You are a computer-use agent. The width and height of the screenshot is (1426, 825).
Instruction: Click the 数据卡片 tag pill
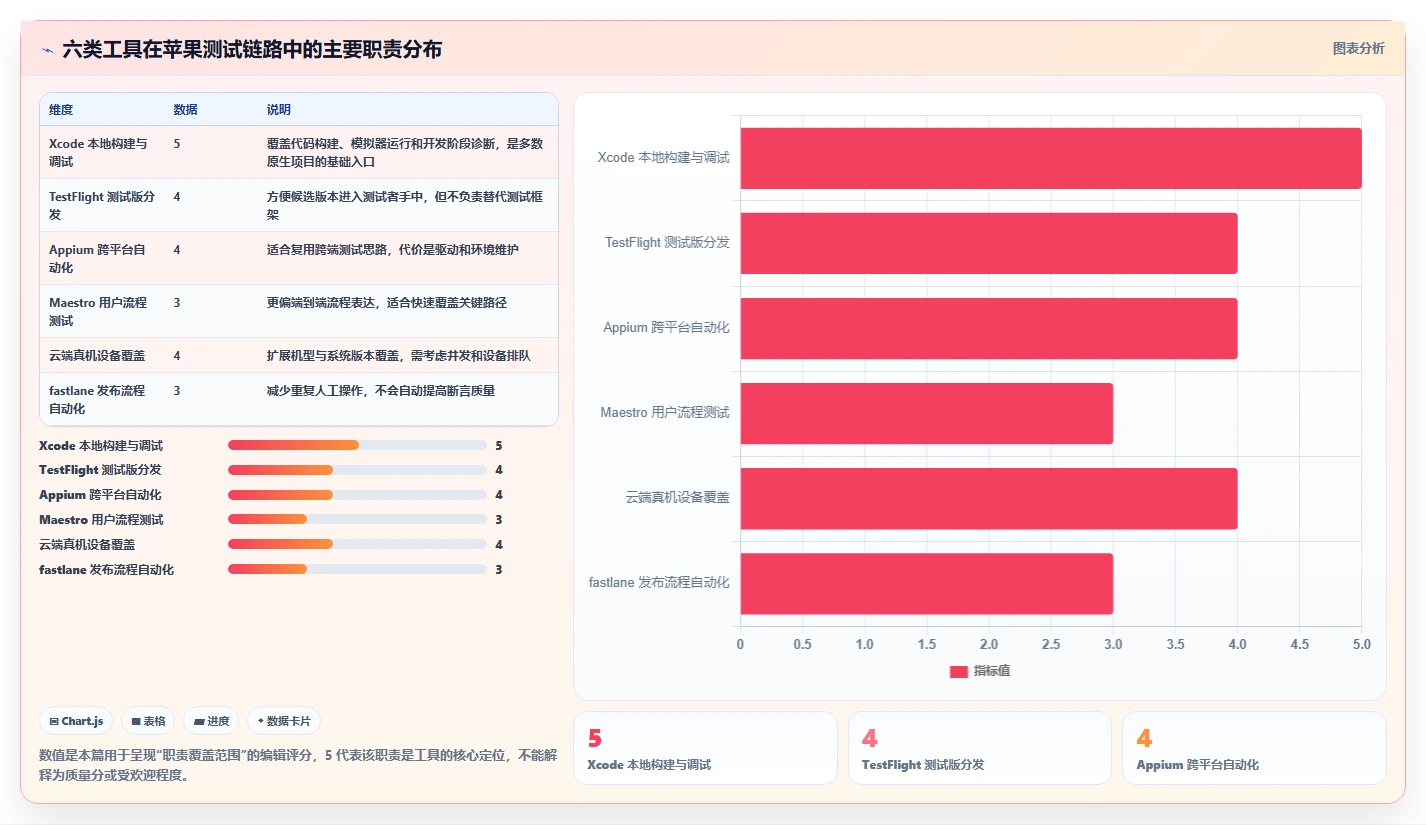[284, 721]
